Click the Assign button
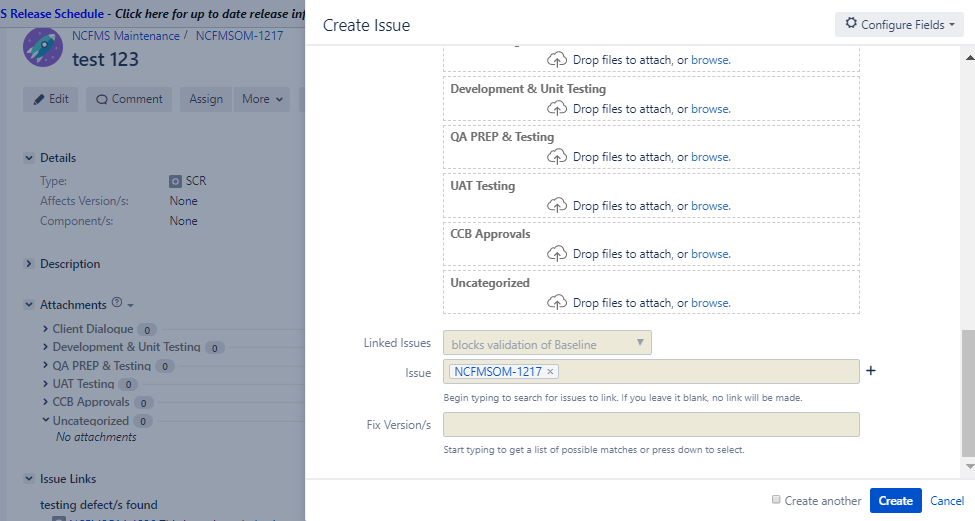This screenshot has height=521, width=975. (x=206, y=99)
